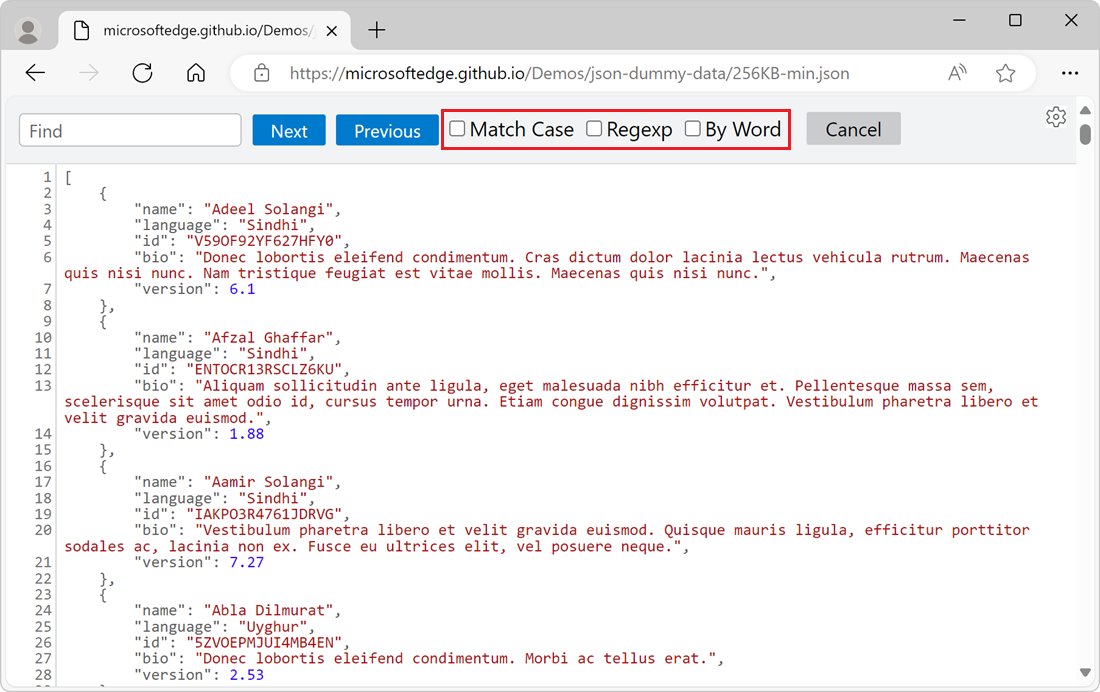This screenshot has height=692, width=1100.
Task: Click id value "V59OF92YF627HFY0"
Action: tap(264, 241)
